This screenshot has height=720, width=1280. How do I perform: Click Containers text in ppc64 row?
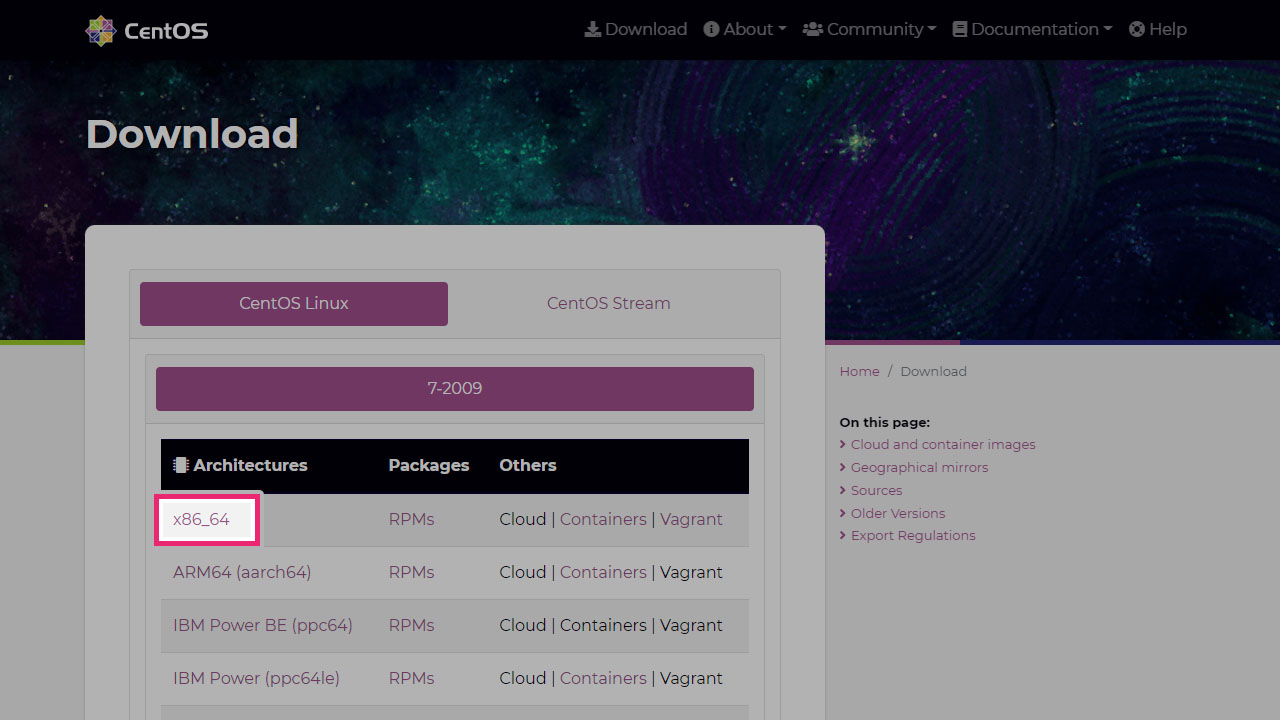pyautogui.click(x=603, y=625)
